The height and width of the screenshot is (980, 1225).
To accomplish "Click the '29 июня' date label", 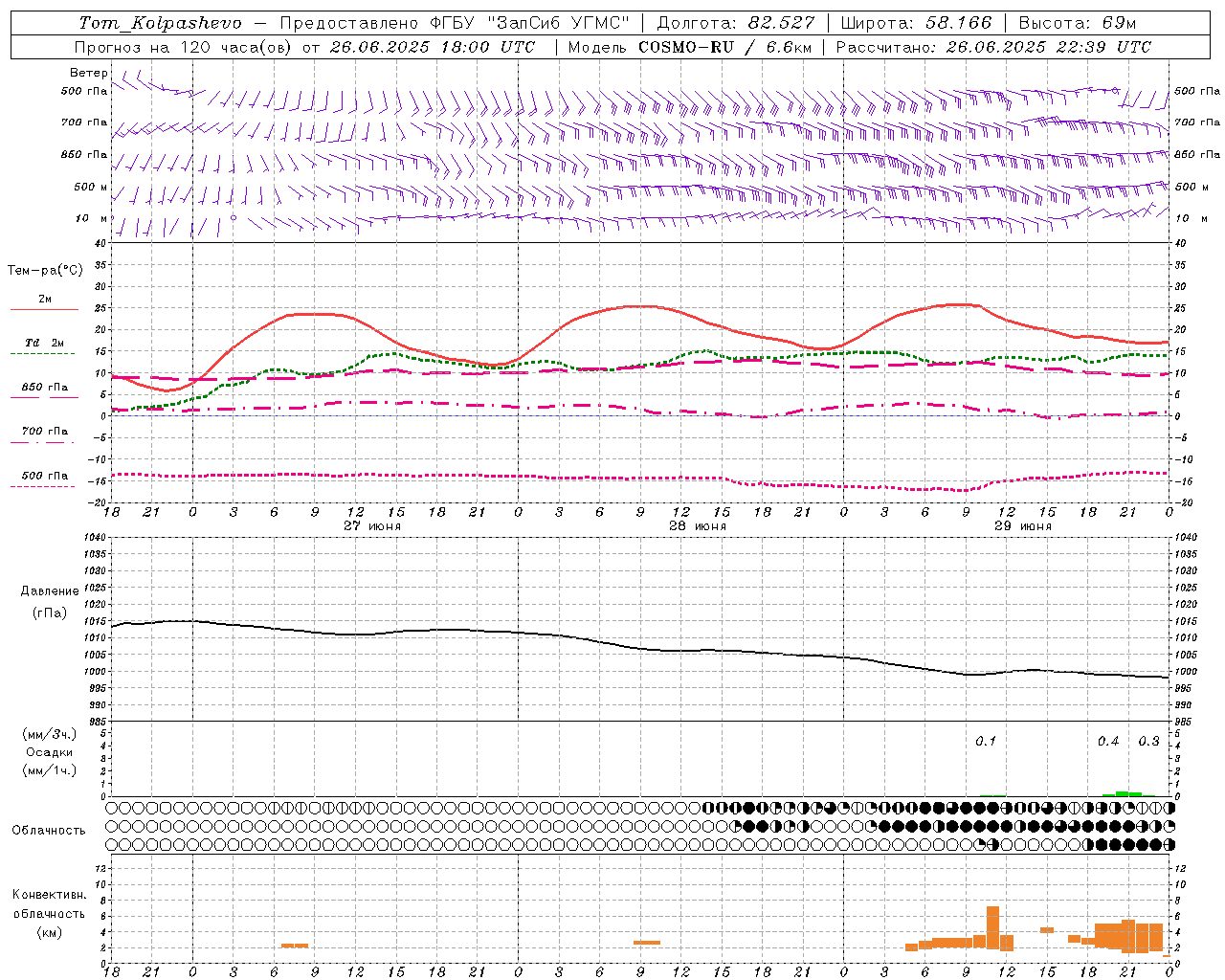I will 1023,526.
